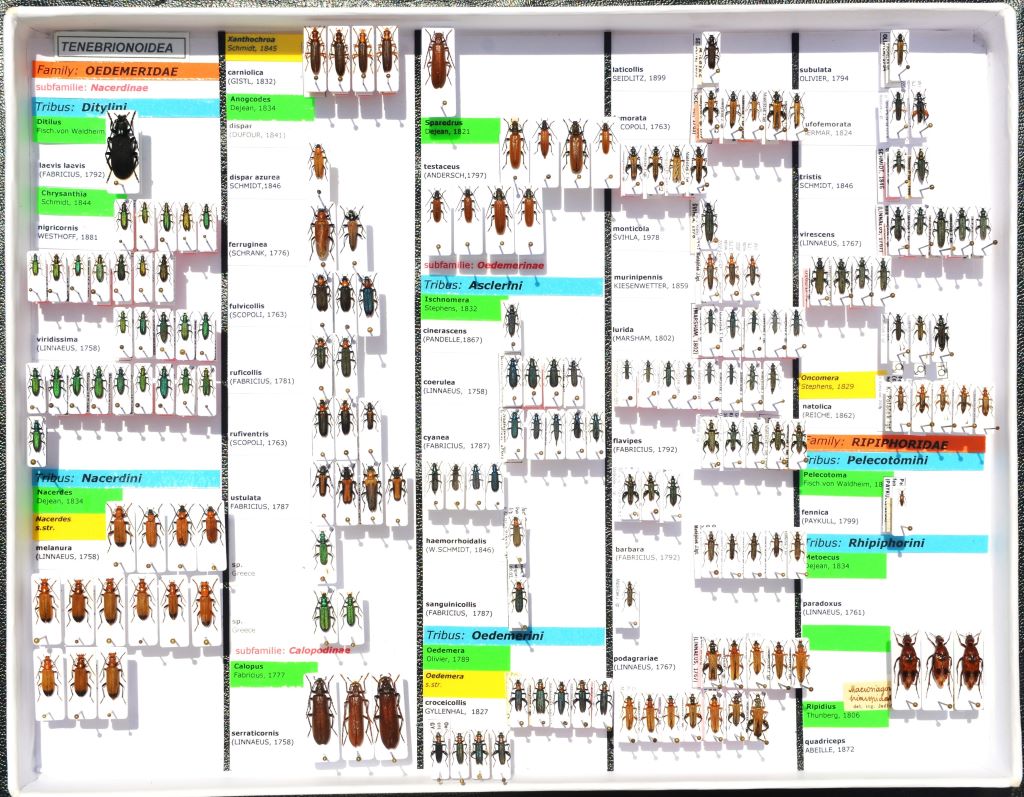Click the TENEBRIONOIDEA header label

[122, 46]
